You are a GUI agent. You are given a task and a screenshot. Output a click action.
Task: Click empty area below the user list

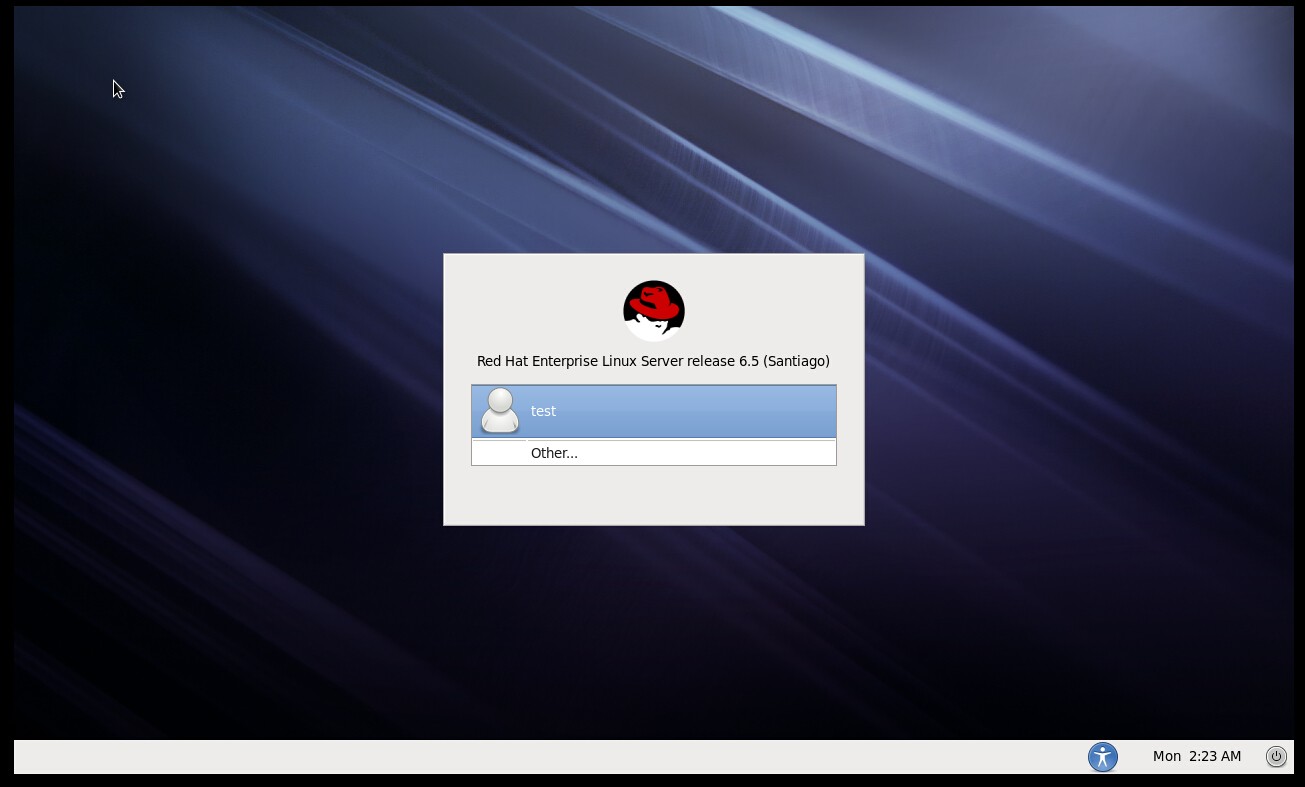pyautogui.click(x=653, y=495)
